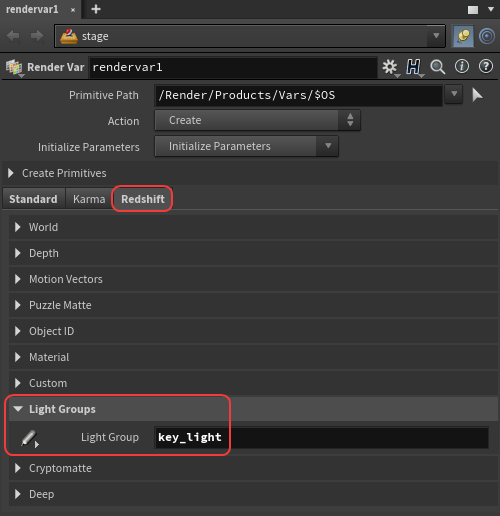Open the node info icon
500x516 pixels.
462,66
